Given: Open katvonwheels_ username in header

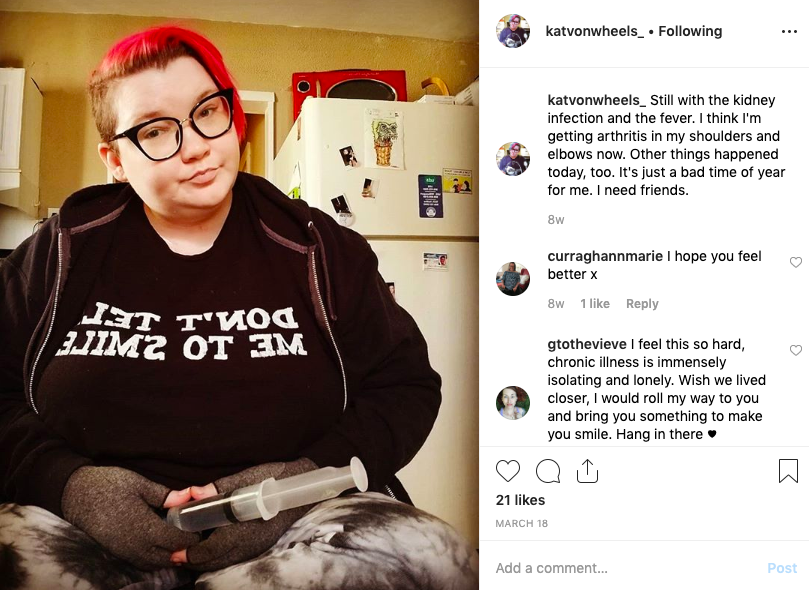Looking at the screenshot, I should pos(594,31).
